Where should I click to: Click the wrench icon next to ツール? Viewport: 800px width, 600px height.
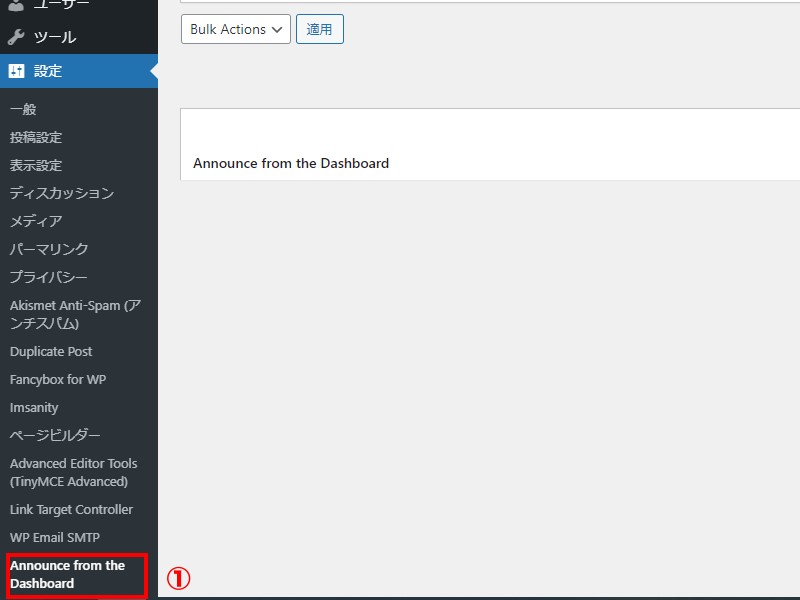(16, 38)
